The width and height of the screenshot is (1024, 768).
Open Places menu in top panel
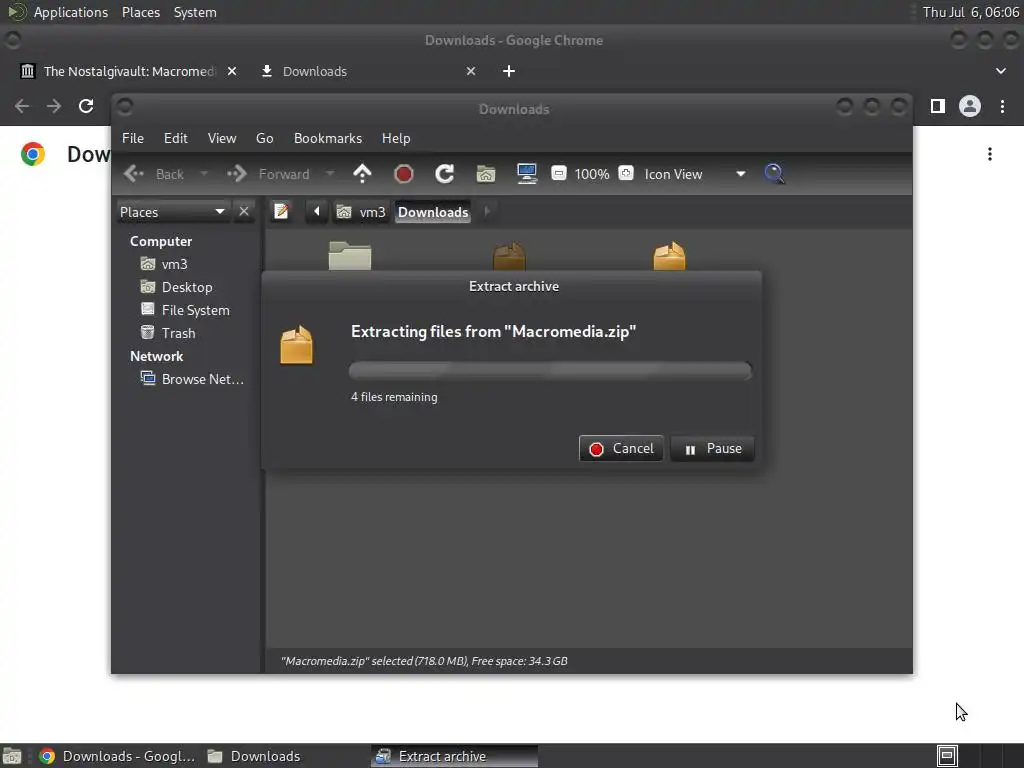coord(141,12)
